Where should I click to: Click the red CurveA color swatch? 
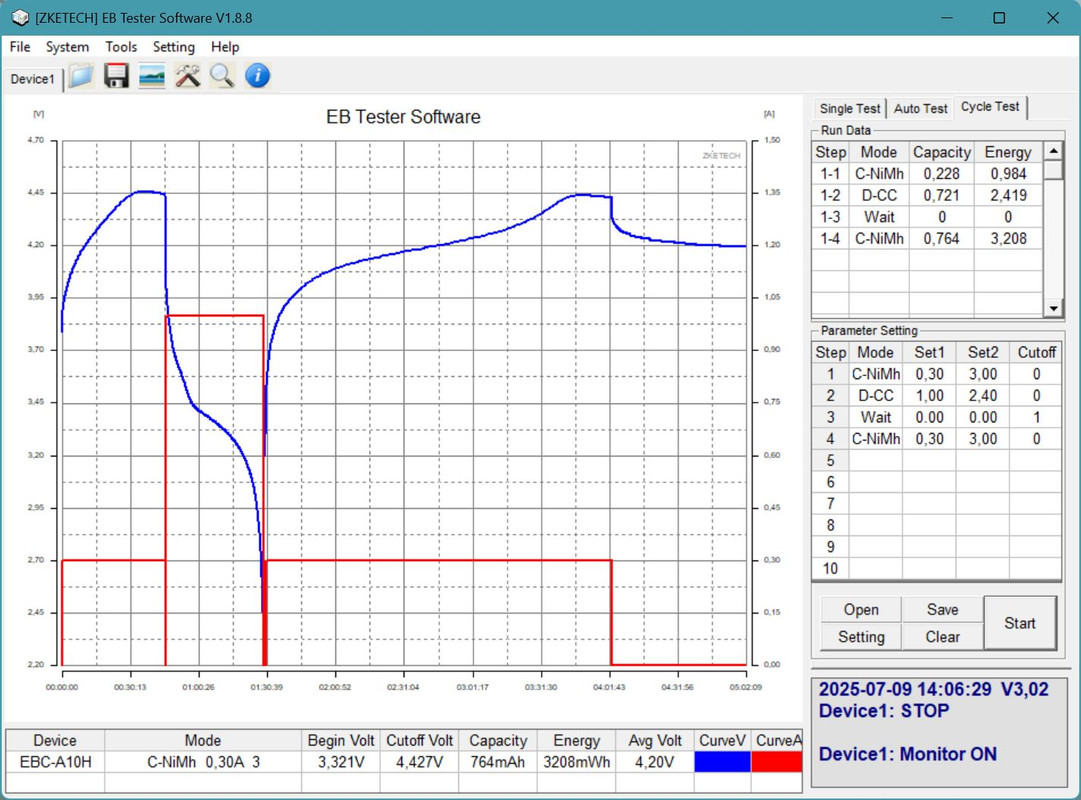pos(777,762)
